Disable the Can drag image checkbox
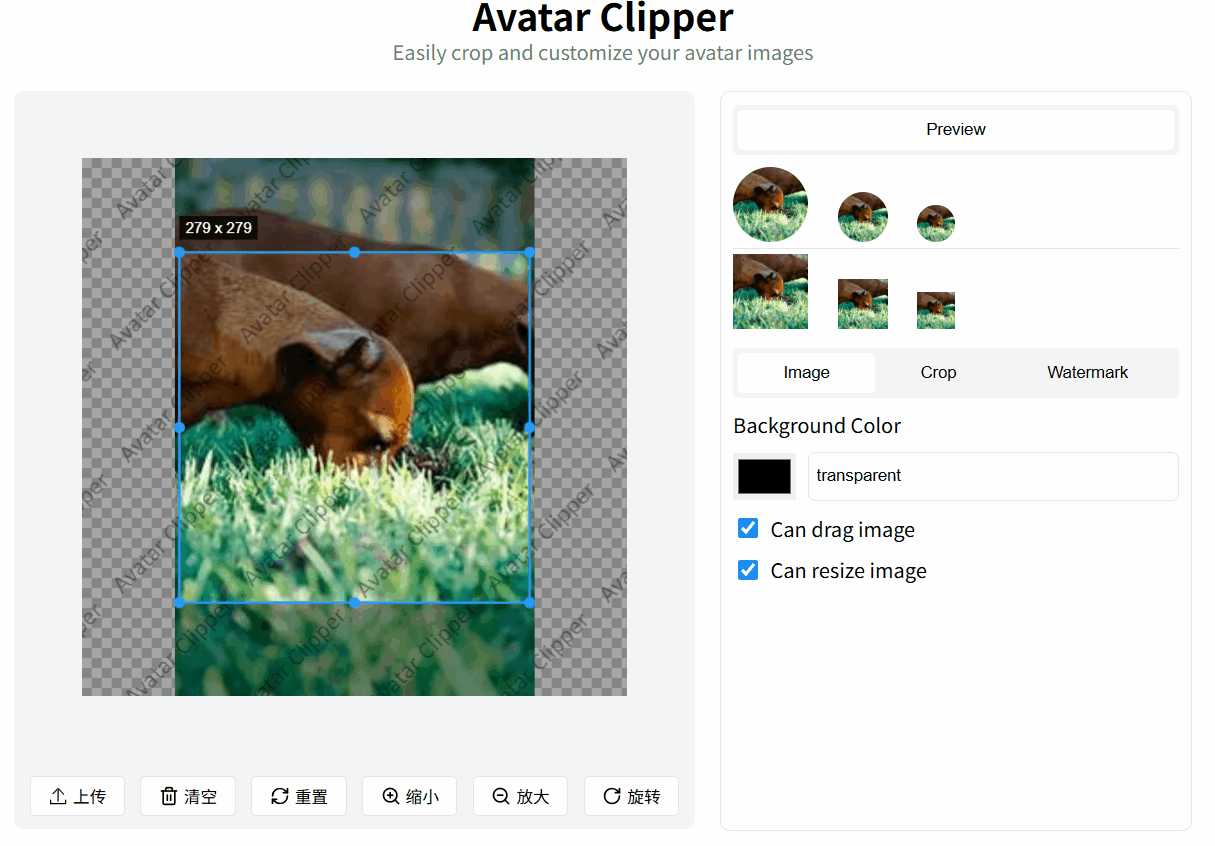 (748, 529)
